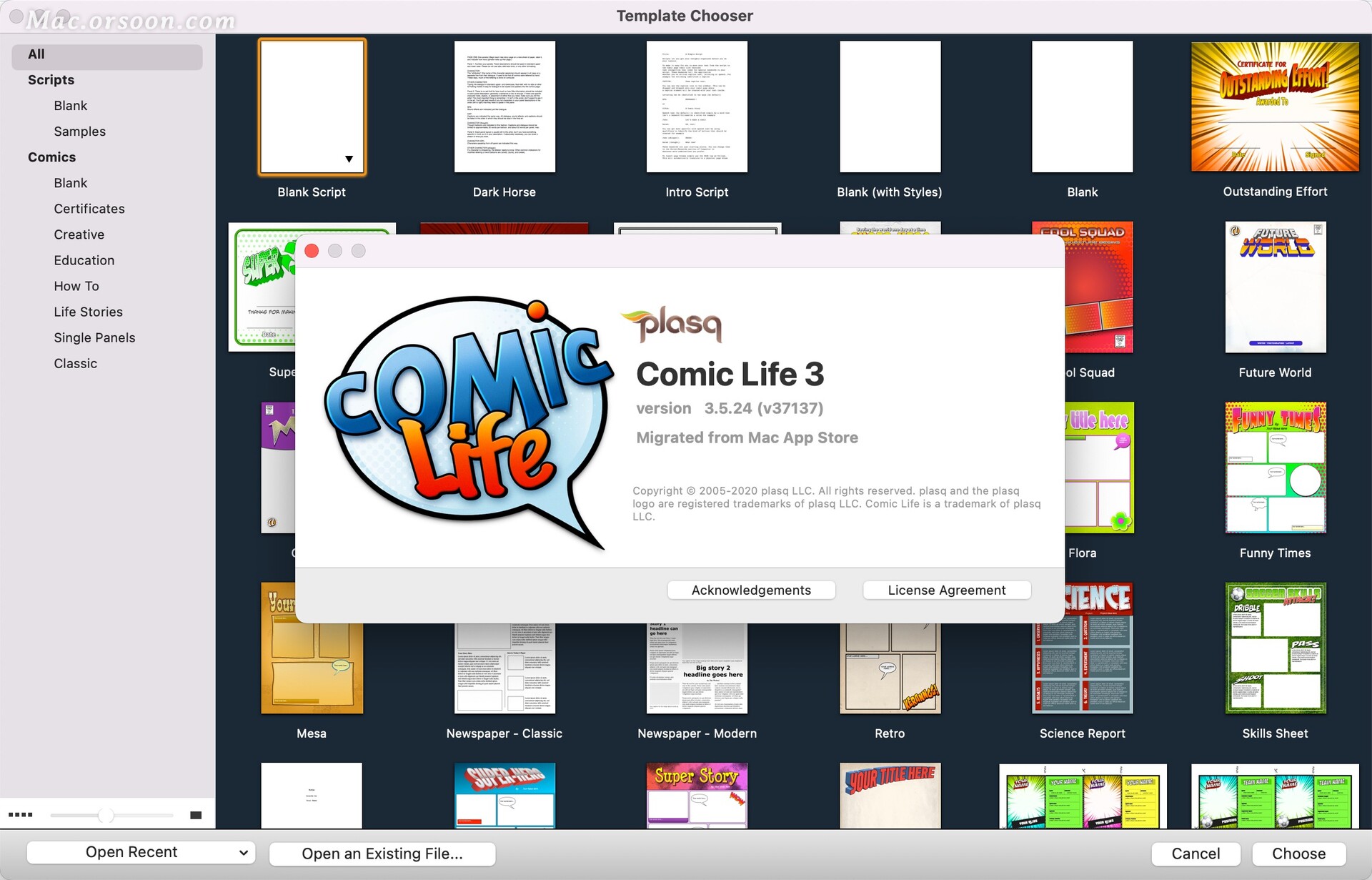Click the Cancel button
The image size is (1372, 880).
coord(1196,853)
